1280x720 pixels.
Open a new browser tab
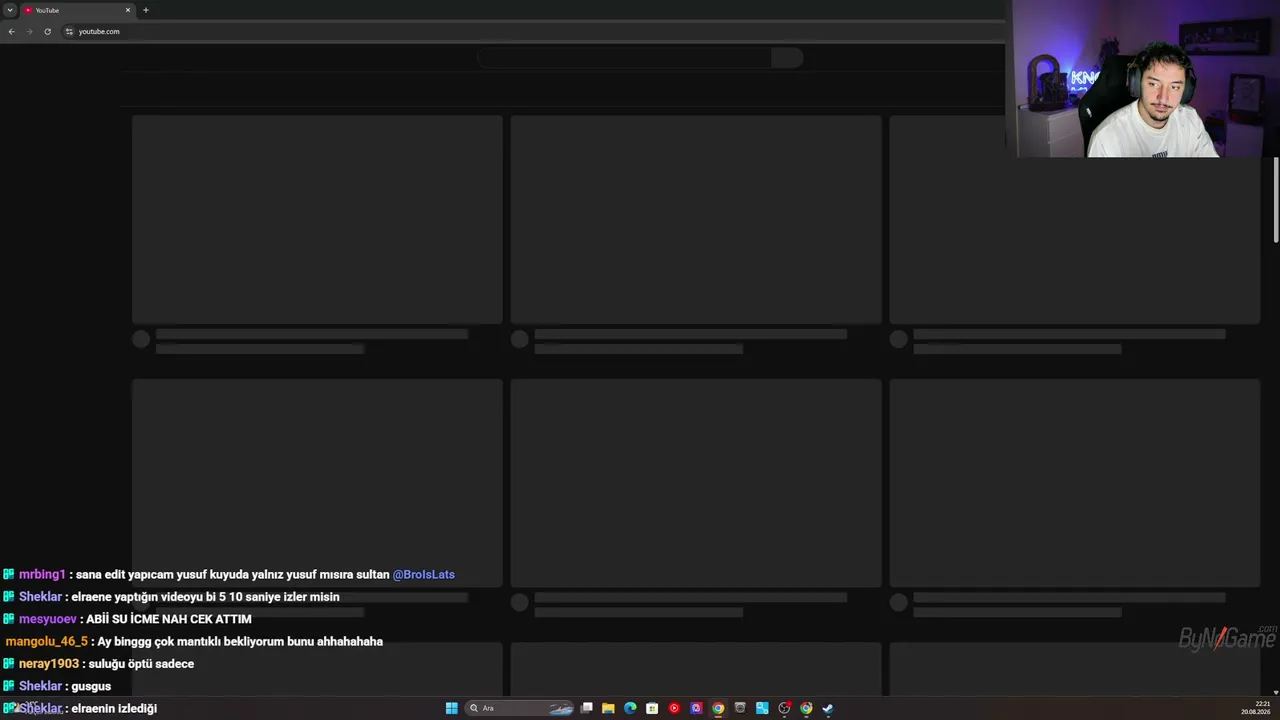(x=146, y=10)
